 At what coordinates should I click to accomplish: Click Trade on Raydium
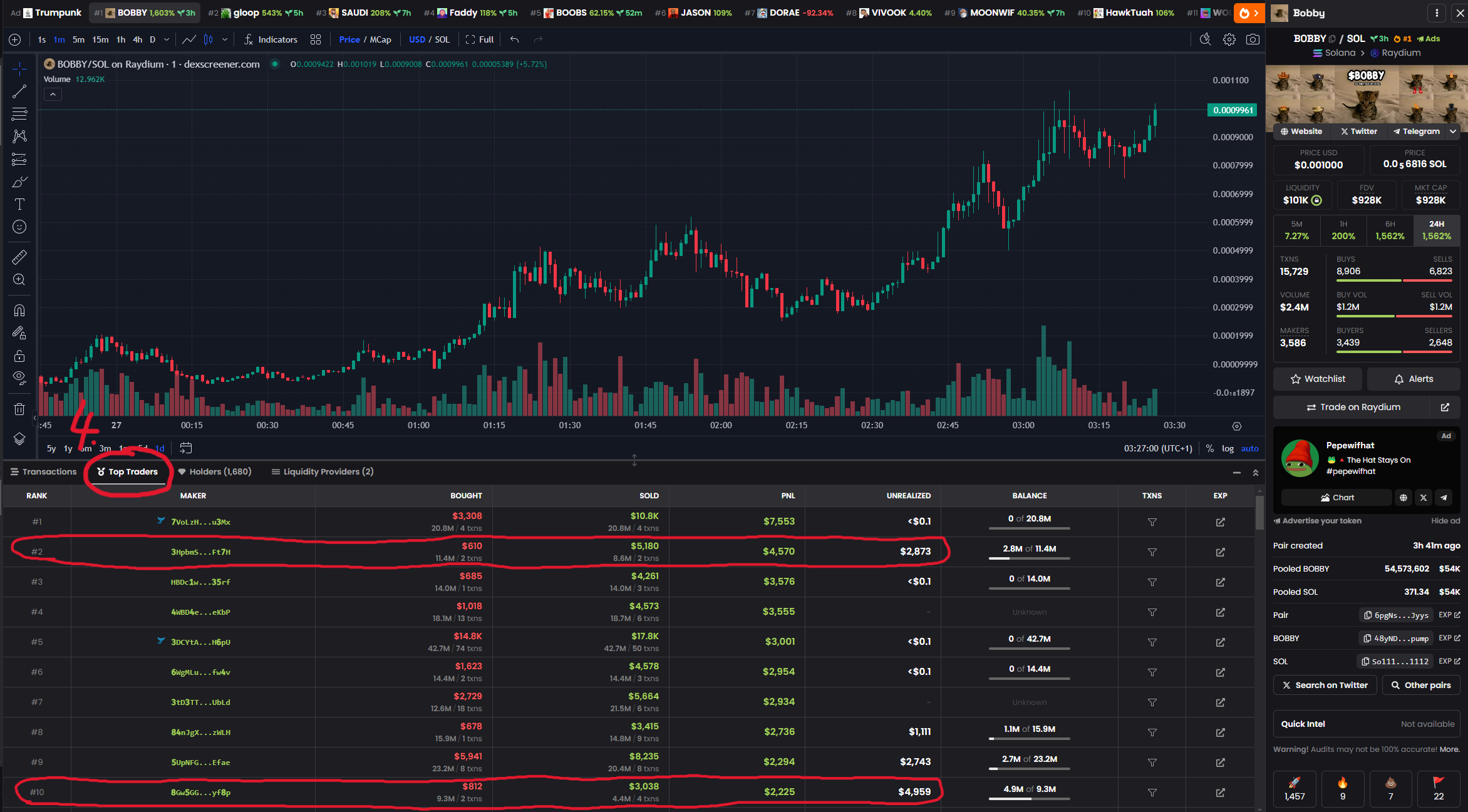(x=1353, y=407)
